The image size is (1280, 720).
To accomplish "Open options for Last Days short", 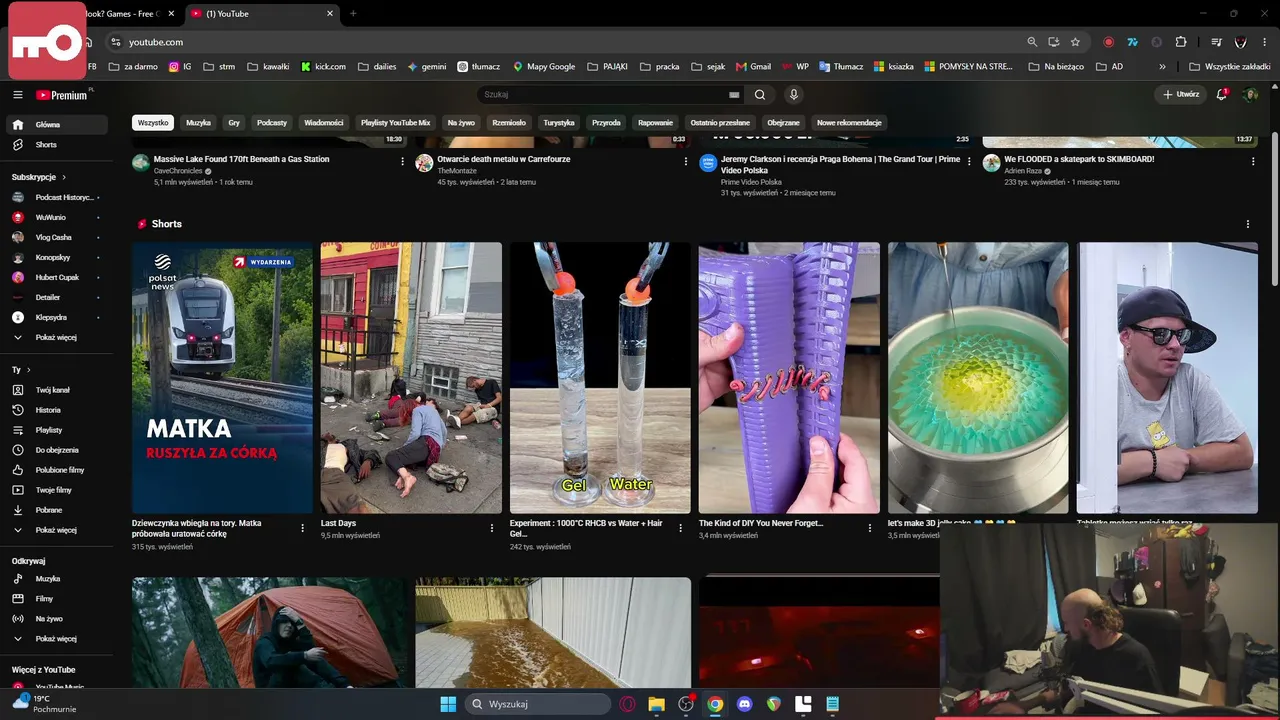I will (x=492, y=528).
